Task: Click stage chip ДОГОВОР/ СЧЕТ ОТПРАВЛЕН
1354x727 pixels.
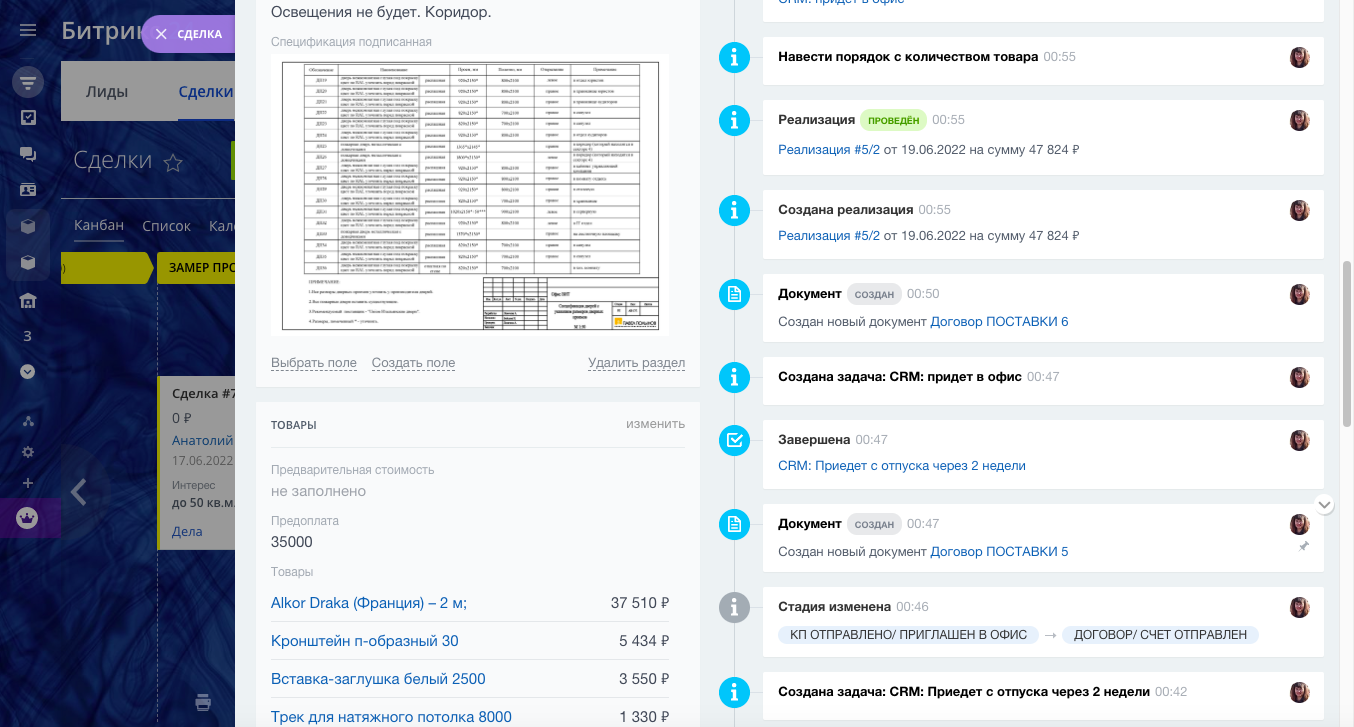Action: [1159, 635]
